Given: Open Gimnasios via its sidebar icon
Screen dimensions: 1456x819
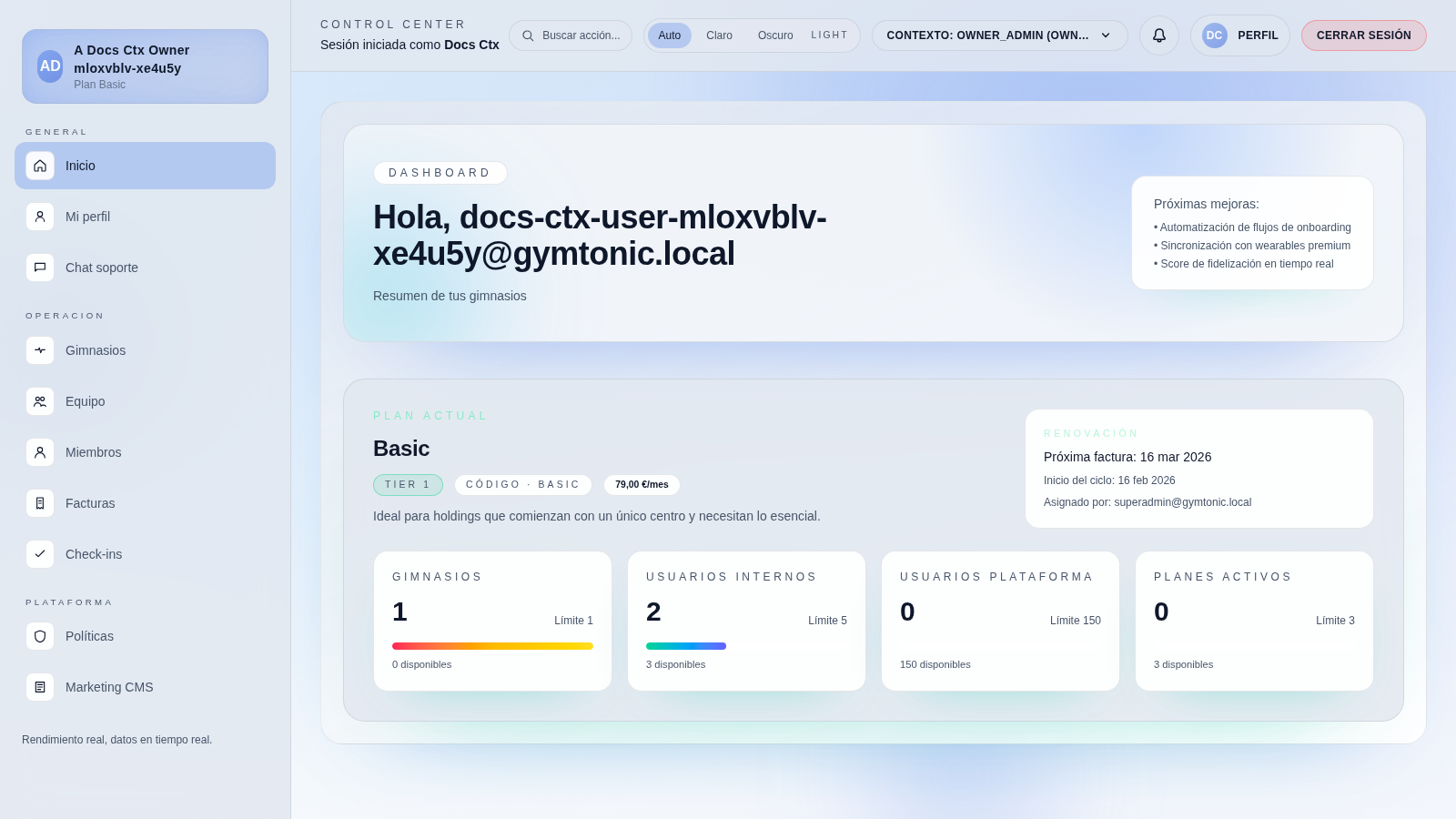Looking at the screenshot, I should pos(40,350).
